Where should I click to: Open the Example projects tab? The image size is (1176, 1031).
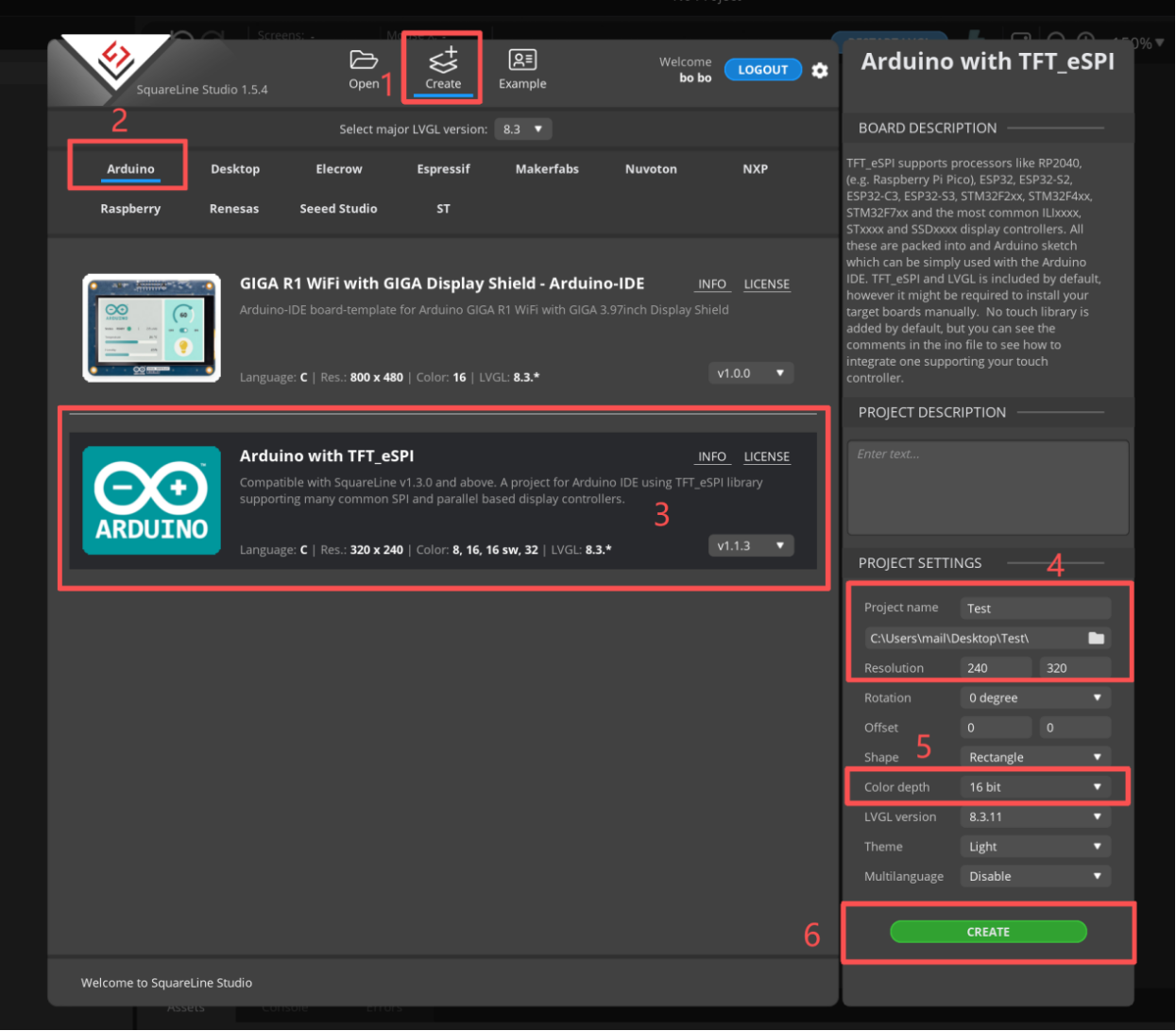tap(522, 69)
